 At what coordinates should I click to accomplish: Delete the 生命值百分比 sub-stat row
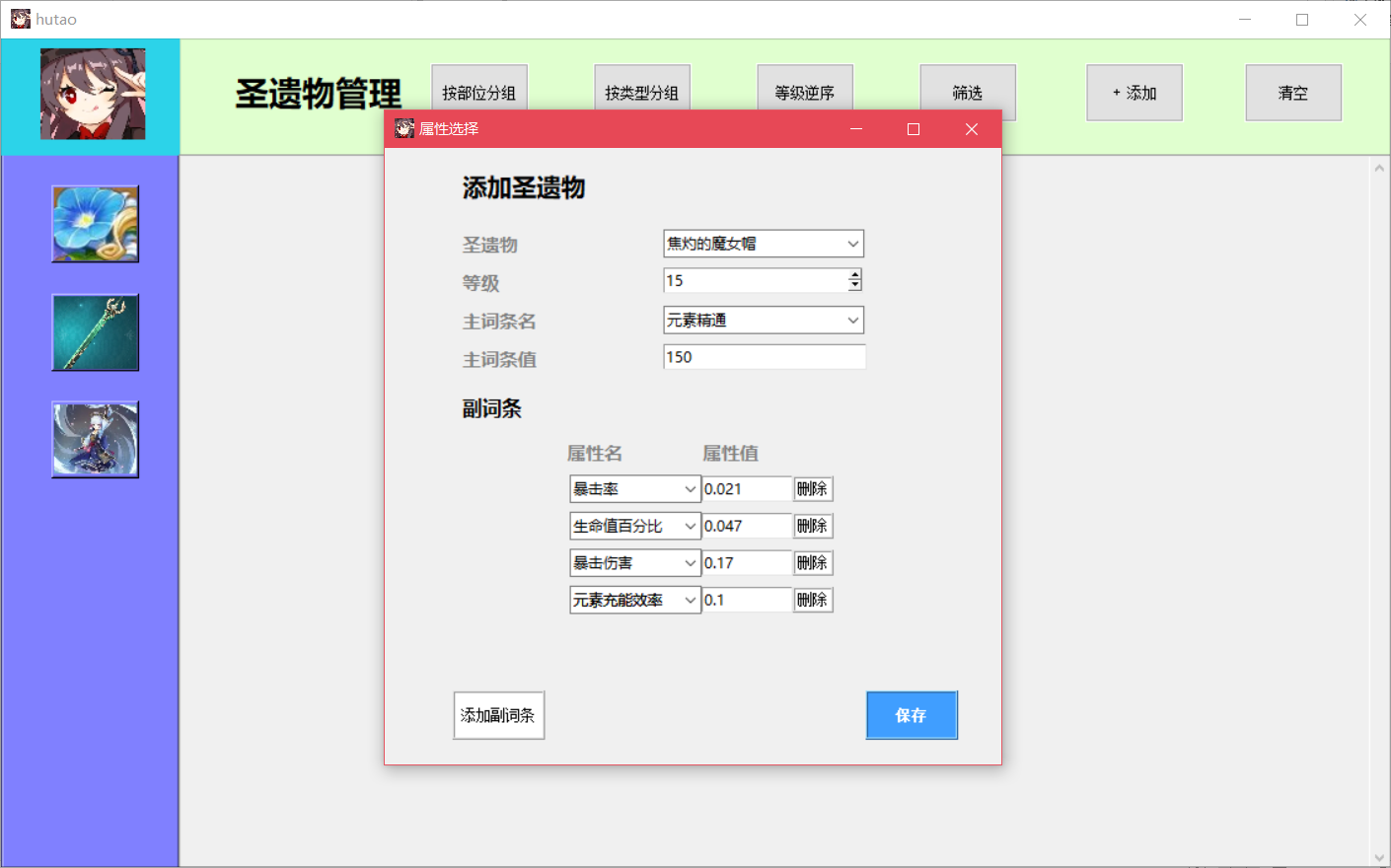click(x=813, y=526)
